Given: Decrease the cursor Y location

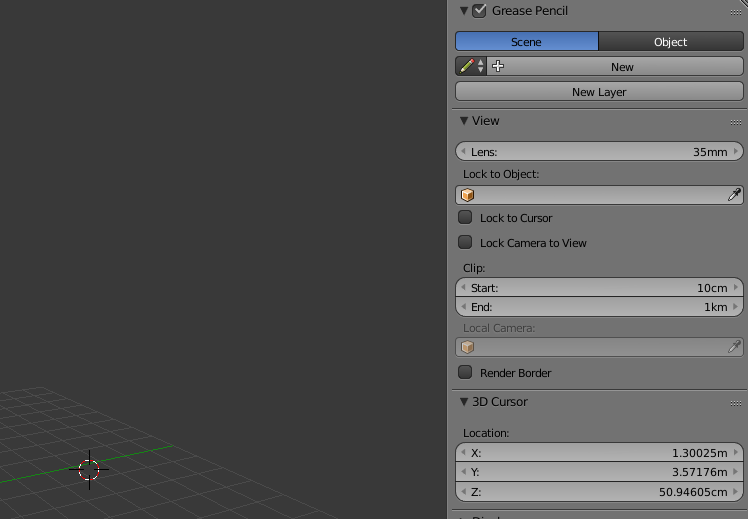Looking at the screenshot, I should [463, 472].
